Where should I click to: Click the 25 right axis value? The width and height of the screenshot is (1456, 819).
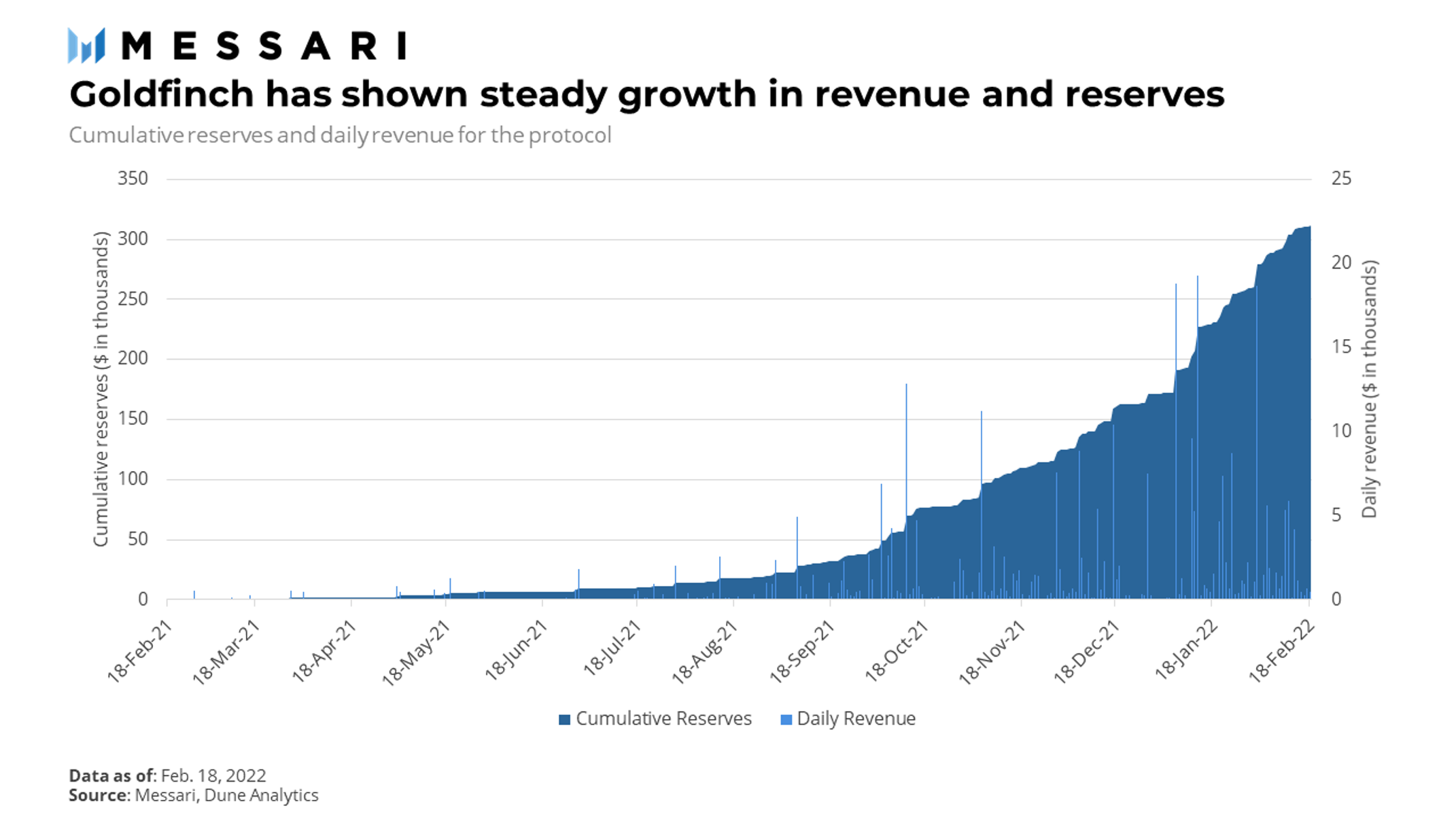(x=1340, y=179)
